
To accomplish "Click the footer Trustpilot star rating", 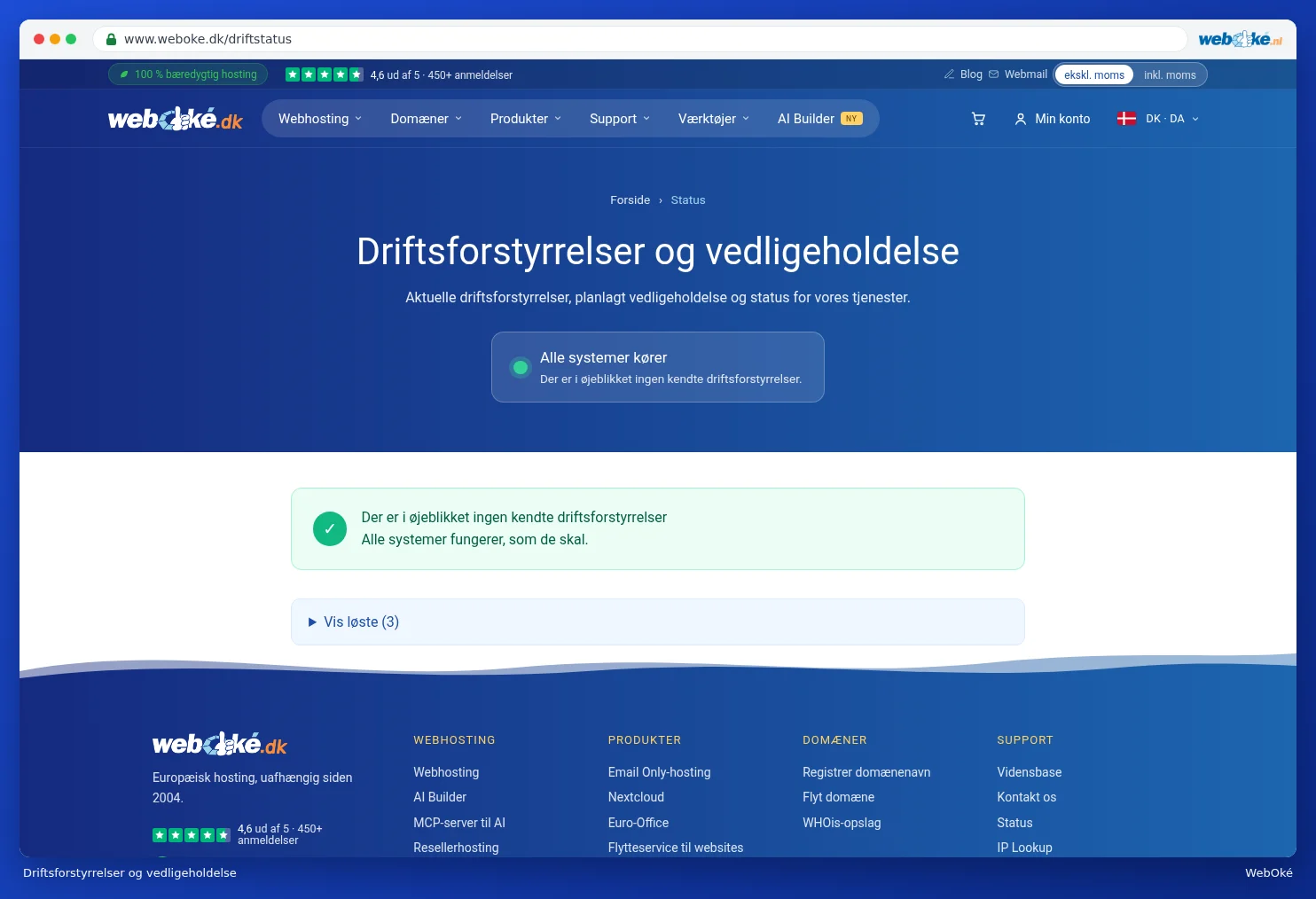I will [192, 835].
